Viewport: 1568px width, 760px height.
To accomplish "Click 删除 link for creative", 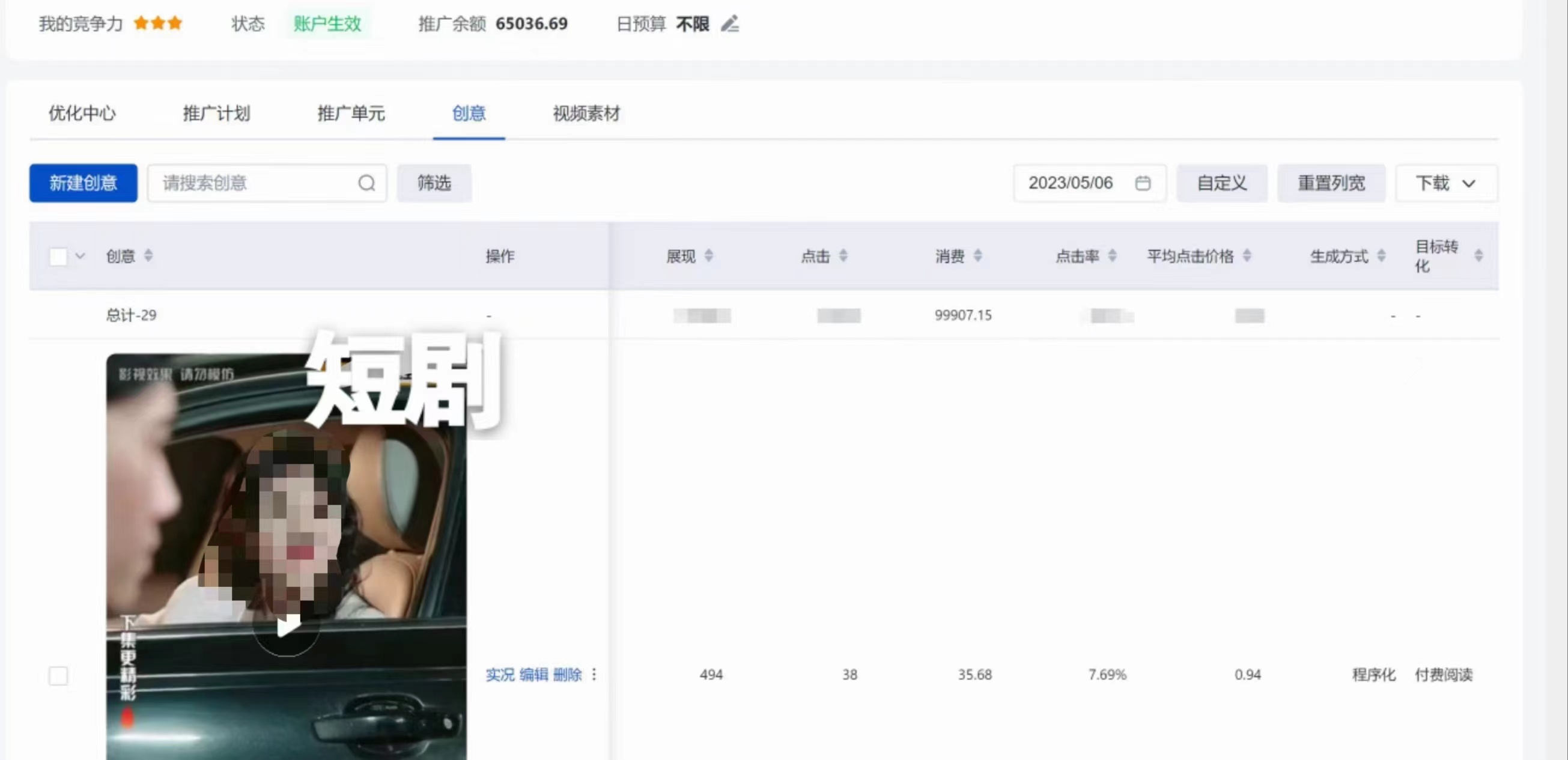I will click(568, 674).
